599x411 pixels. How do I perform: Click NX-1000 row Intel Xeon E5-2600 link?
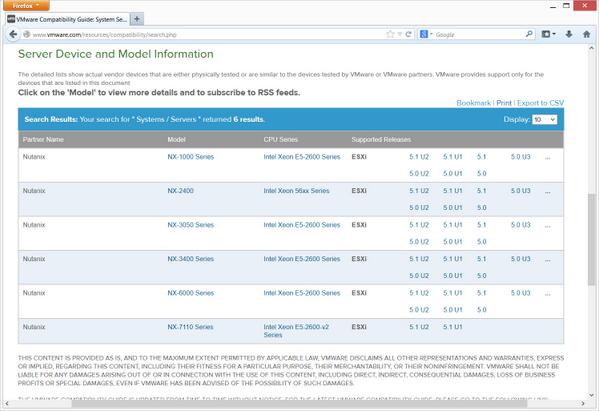pos(301,157)
